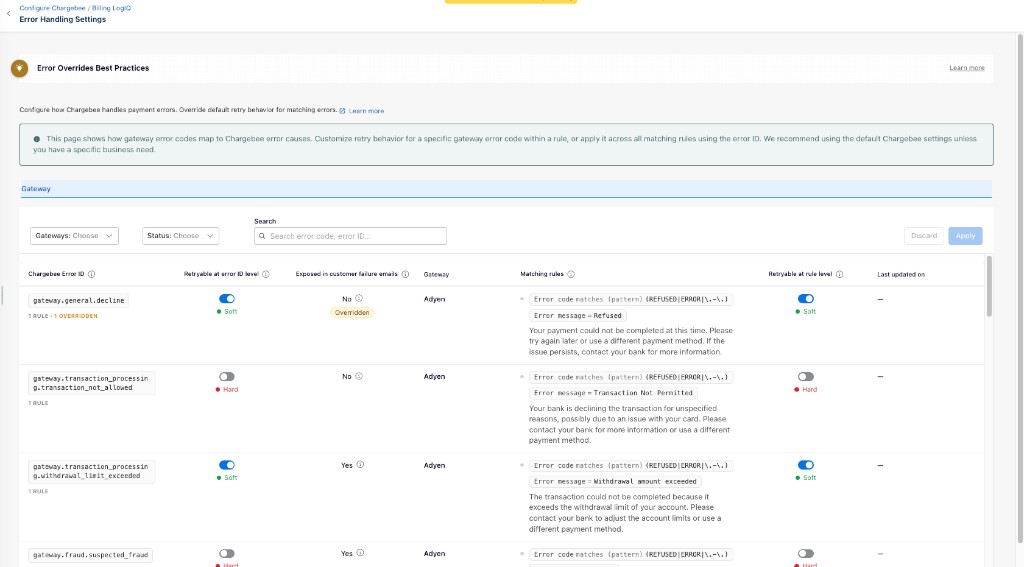
Task: Toggle error ID level retry for gateway.fraud.suspected_fraud
Action: [227, 554]
